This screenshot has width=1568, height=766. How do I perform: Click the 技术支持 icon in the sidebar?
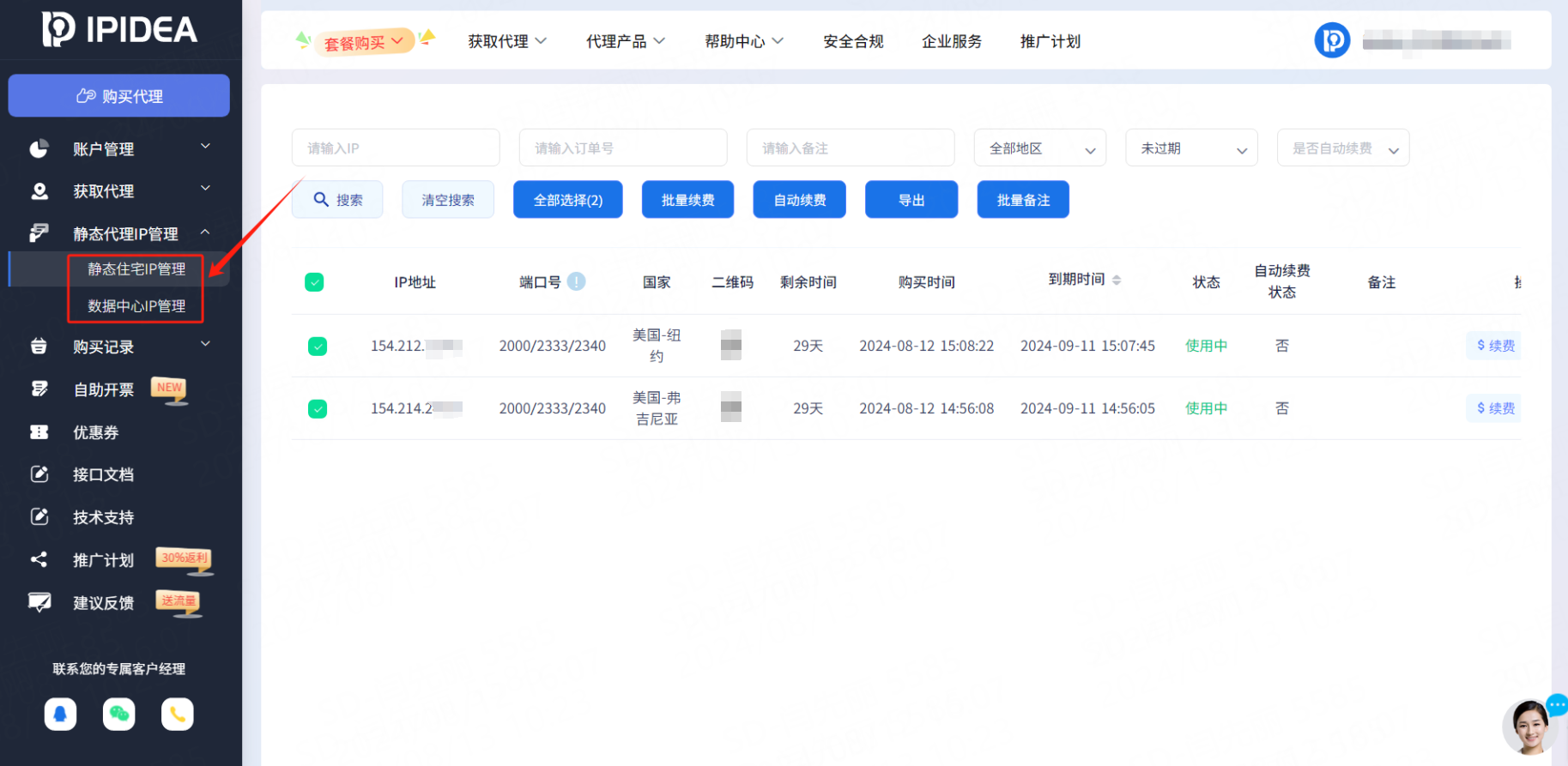(39, 516)
